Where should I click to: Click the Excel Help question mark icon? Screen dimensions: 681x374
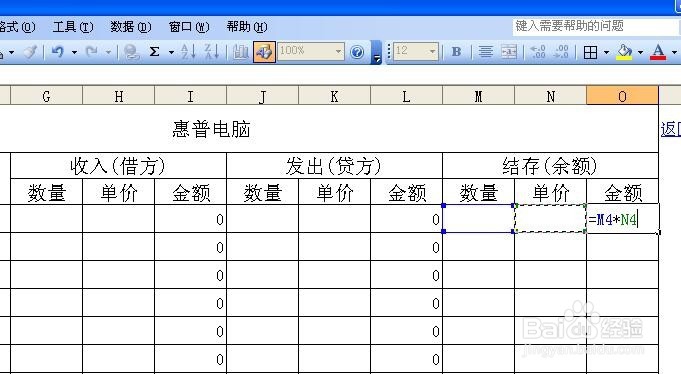[357, 52]
